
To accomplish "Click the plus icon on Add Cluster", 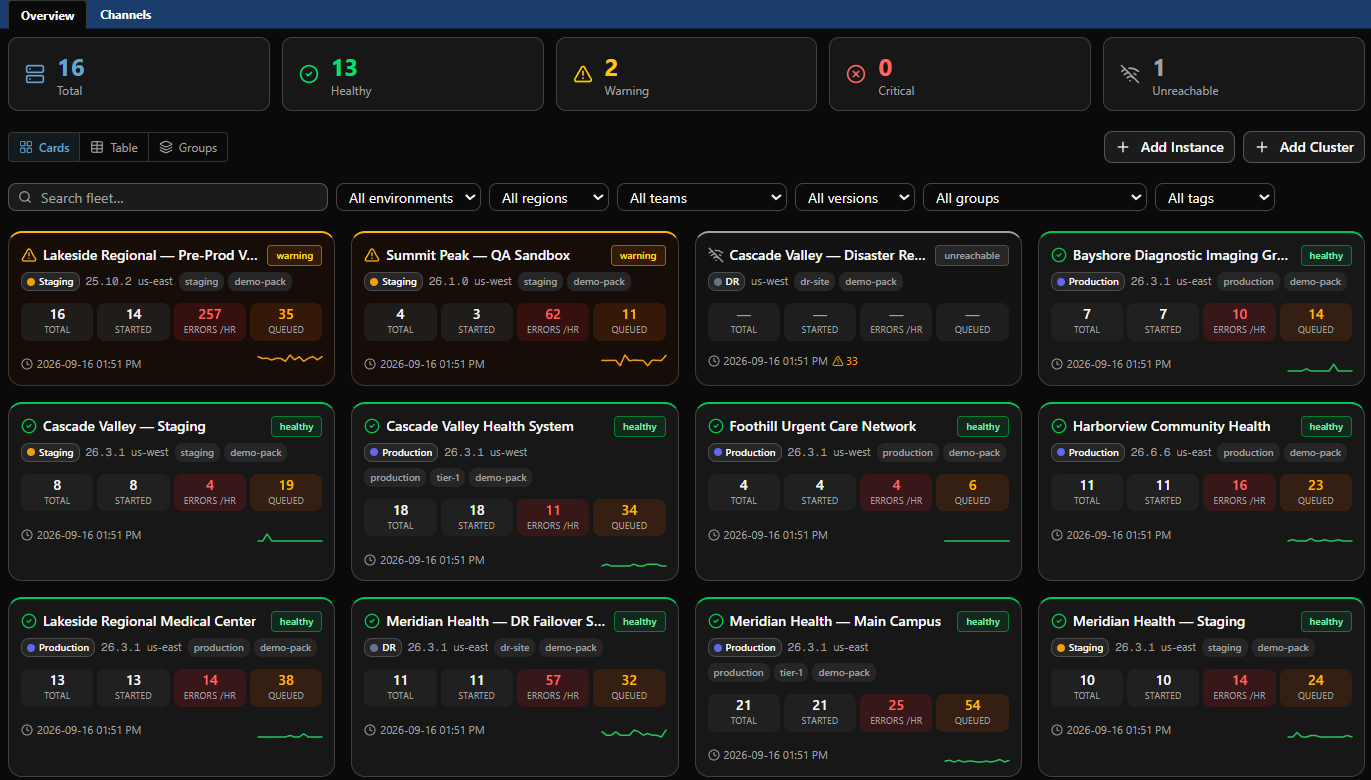I will [x=1262, y=147].
